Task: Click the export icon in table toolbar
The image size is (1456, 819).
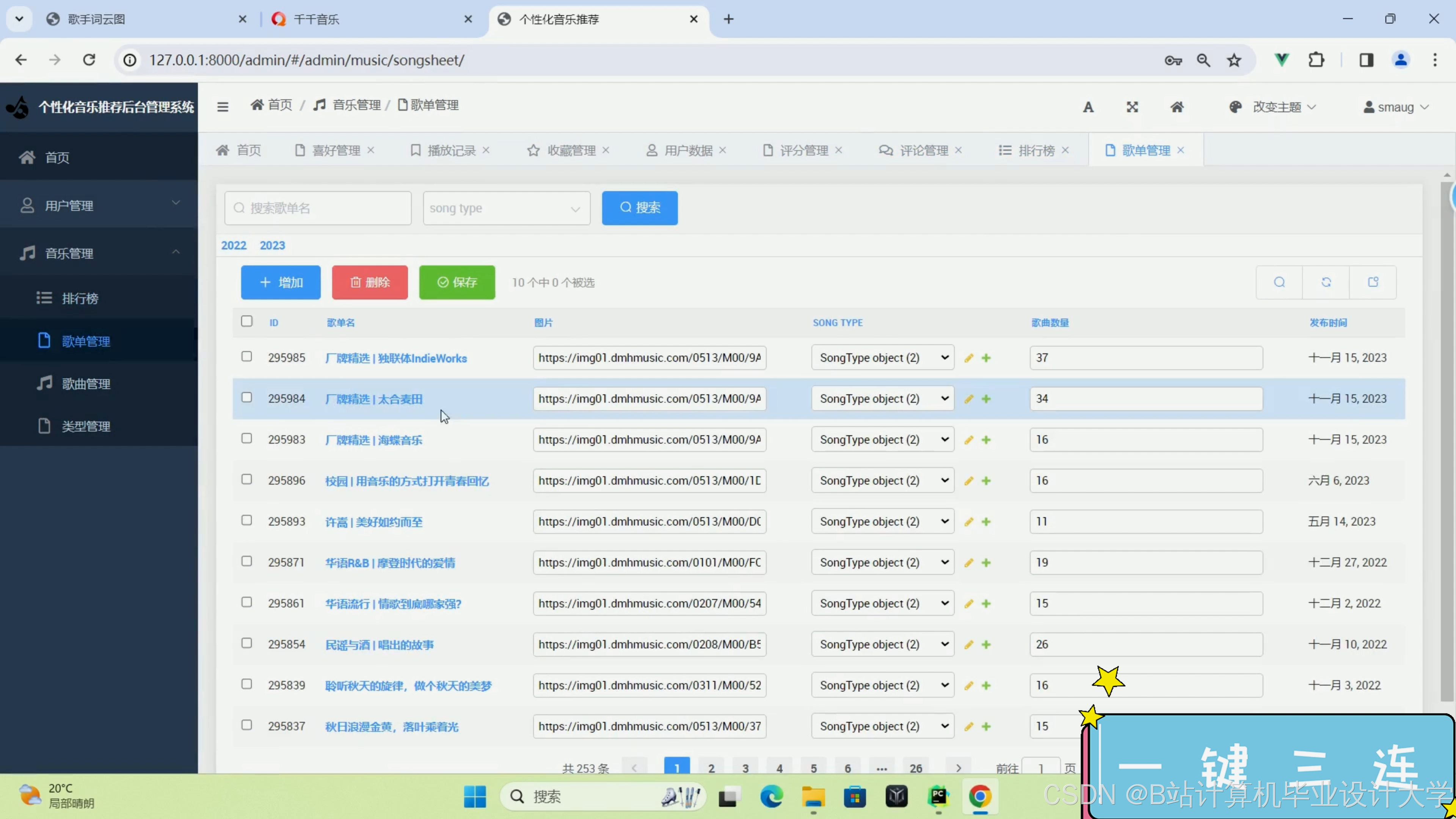Action: click(x=1373, y=282)
